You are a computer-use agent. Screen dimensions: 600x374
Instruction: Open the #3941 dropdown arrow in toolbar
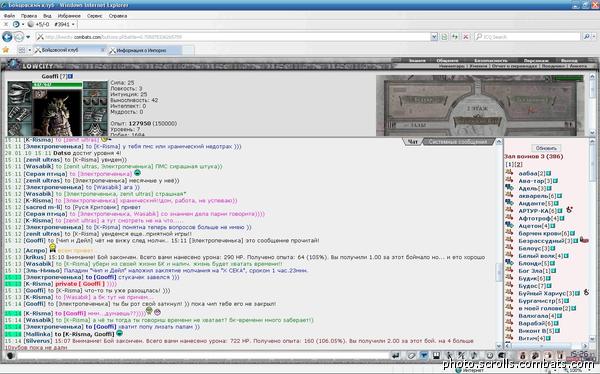(73, 24)
